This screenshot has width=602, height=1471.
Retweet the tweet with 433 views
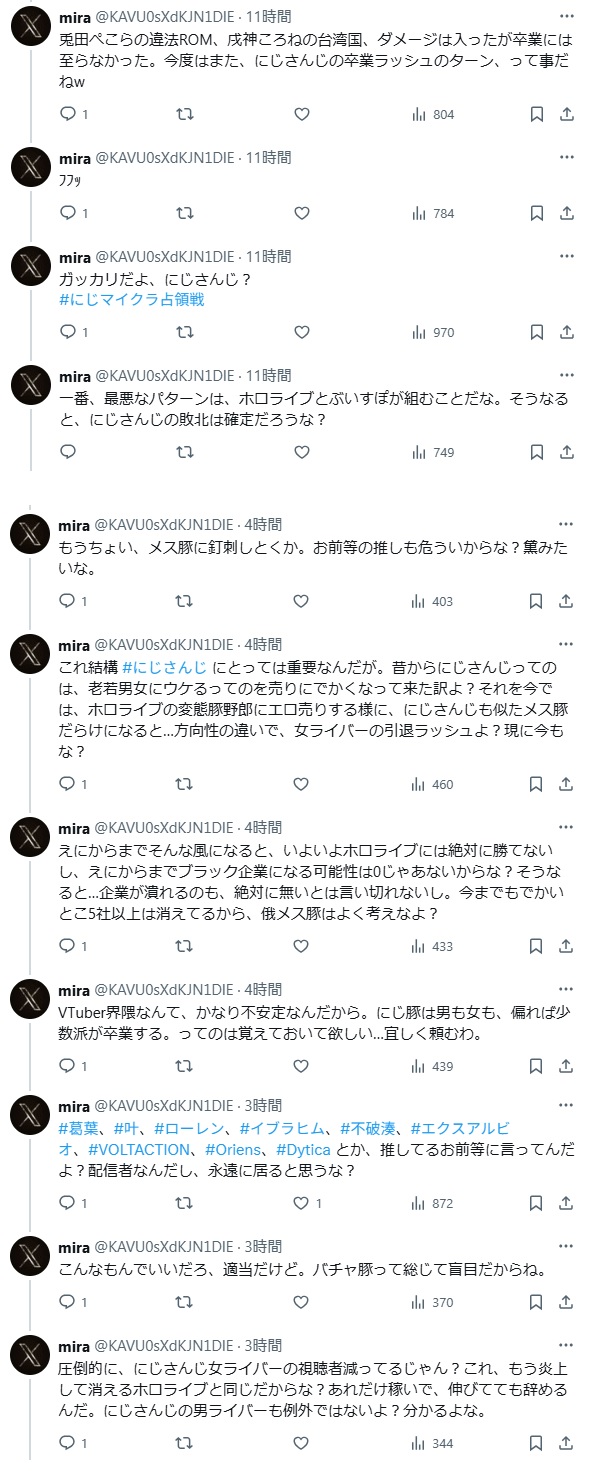click(185, 946)
